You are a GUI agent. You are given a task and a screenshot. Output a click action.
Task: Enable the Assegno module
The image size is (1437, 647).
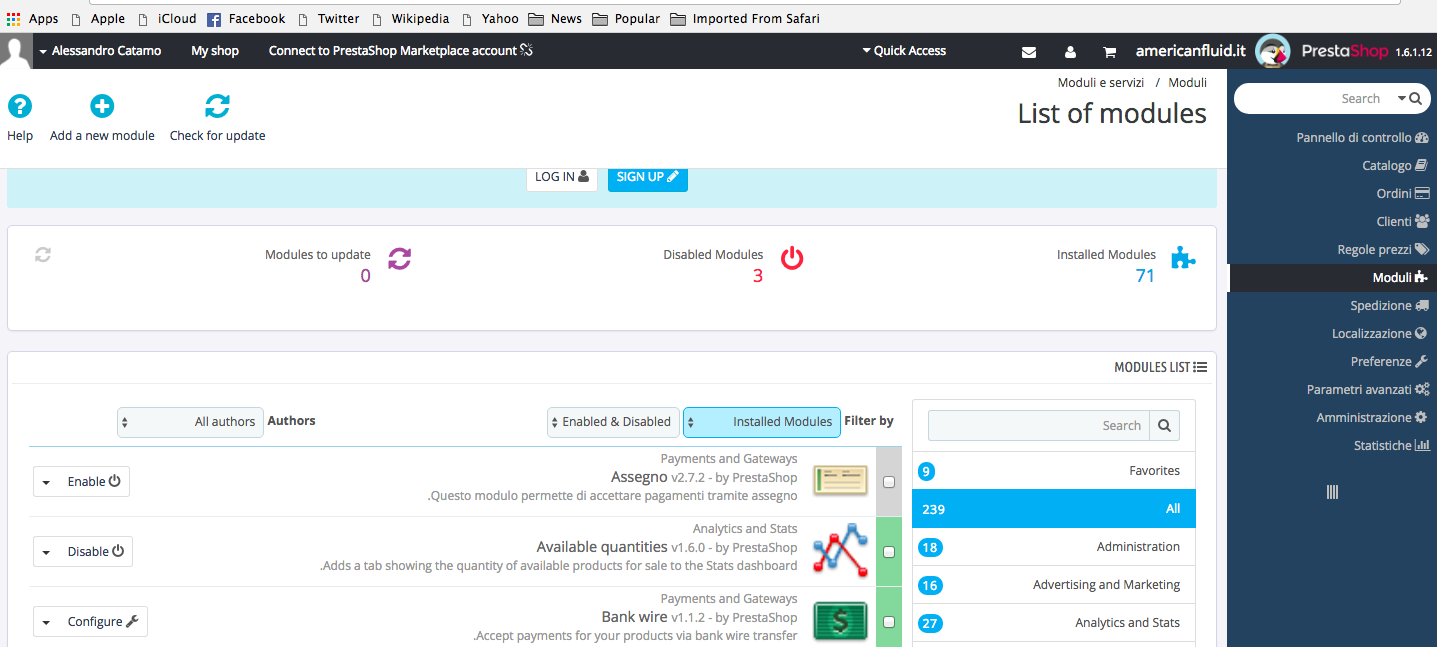[x=93, y=482]
